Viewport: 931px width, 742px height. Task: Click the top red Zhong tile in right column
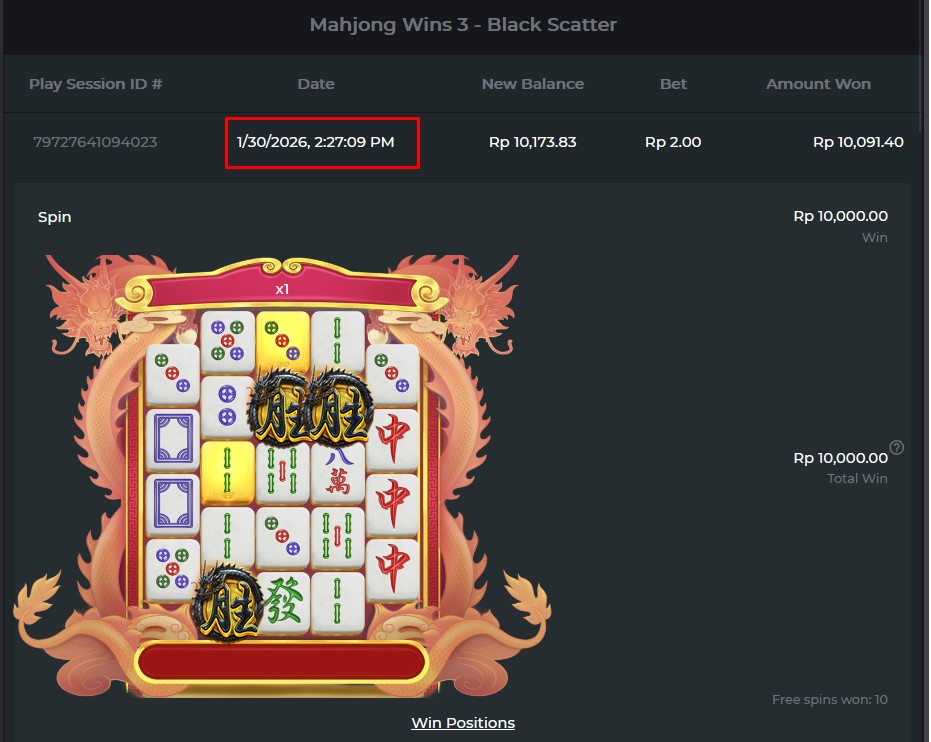(x=392, y=439)
